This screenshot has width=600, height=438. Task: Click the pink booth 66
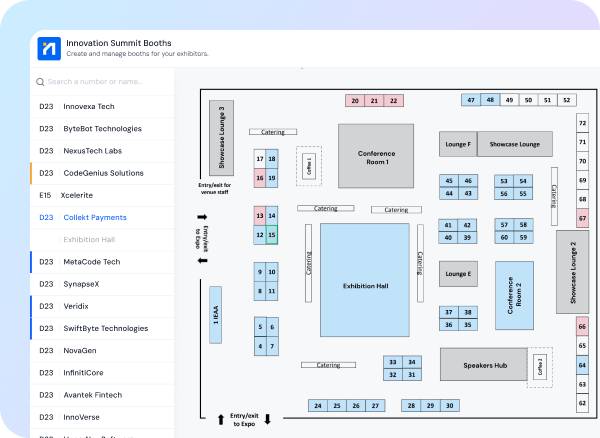click(582, 326)
